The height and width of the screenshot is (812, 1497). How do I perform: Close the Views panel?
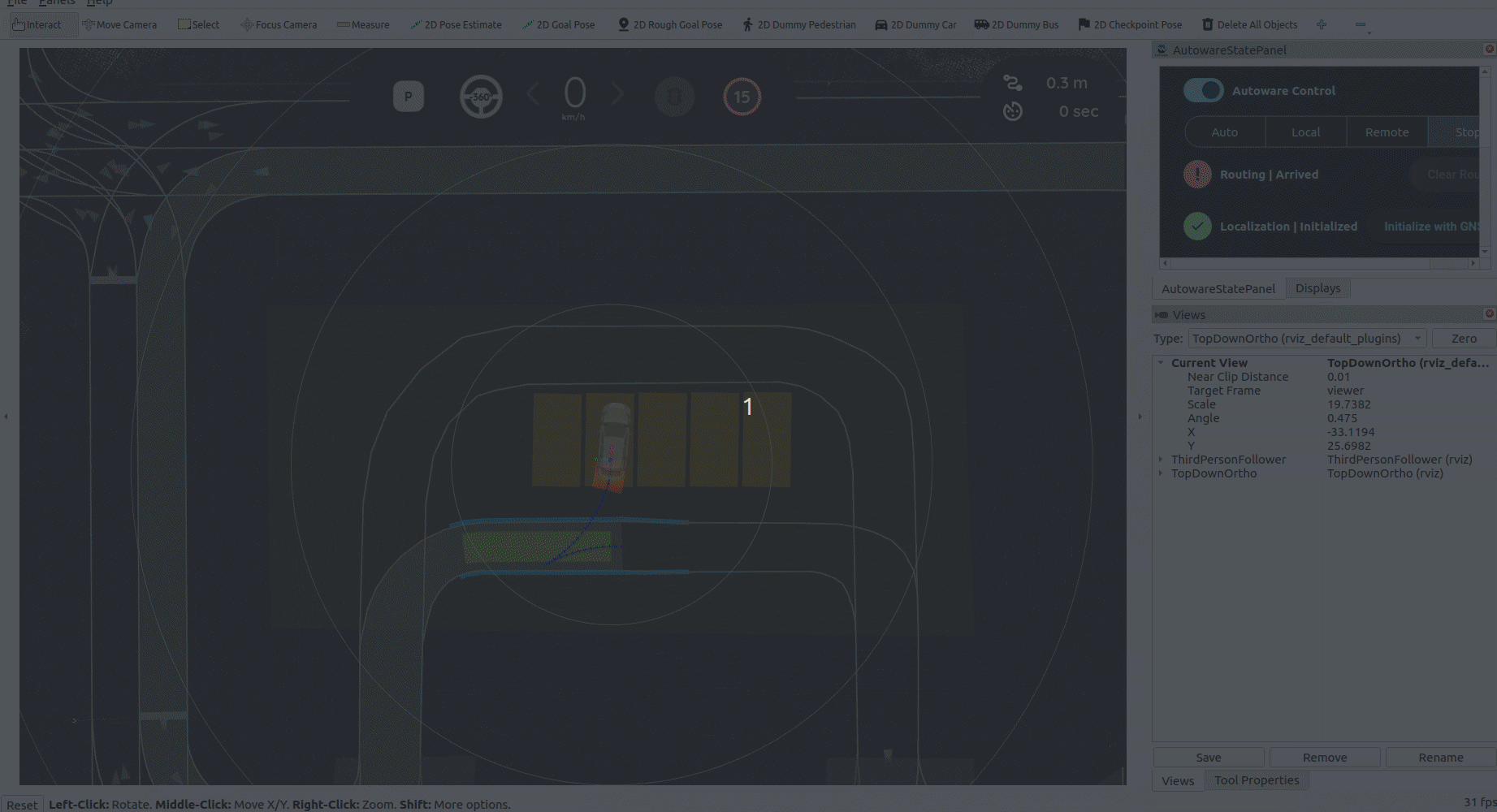pyautogui.click(x=1490, y=314)
